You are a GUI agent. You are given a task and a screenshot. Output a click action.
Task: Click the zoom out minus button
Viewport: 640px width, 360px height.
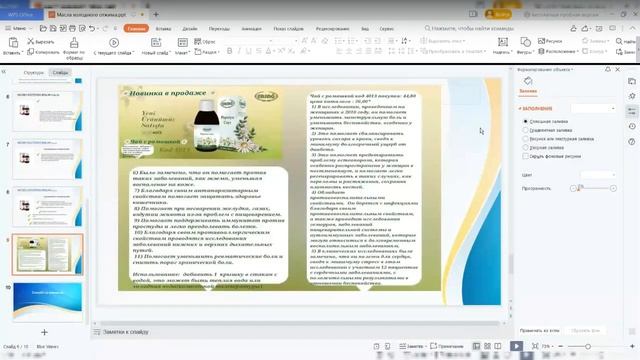[561, 346]
